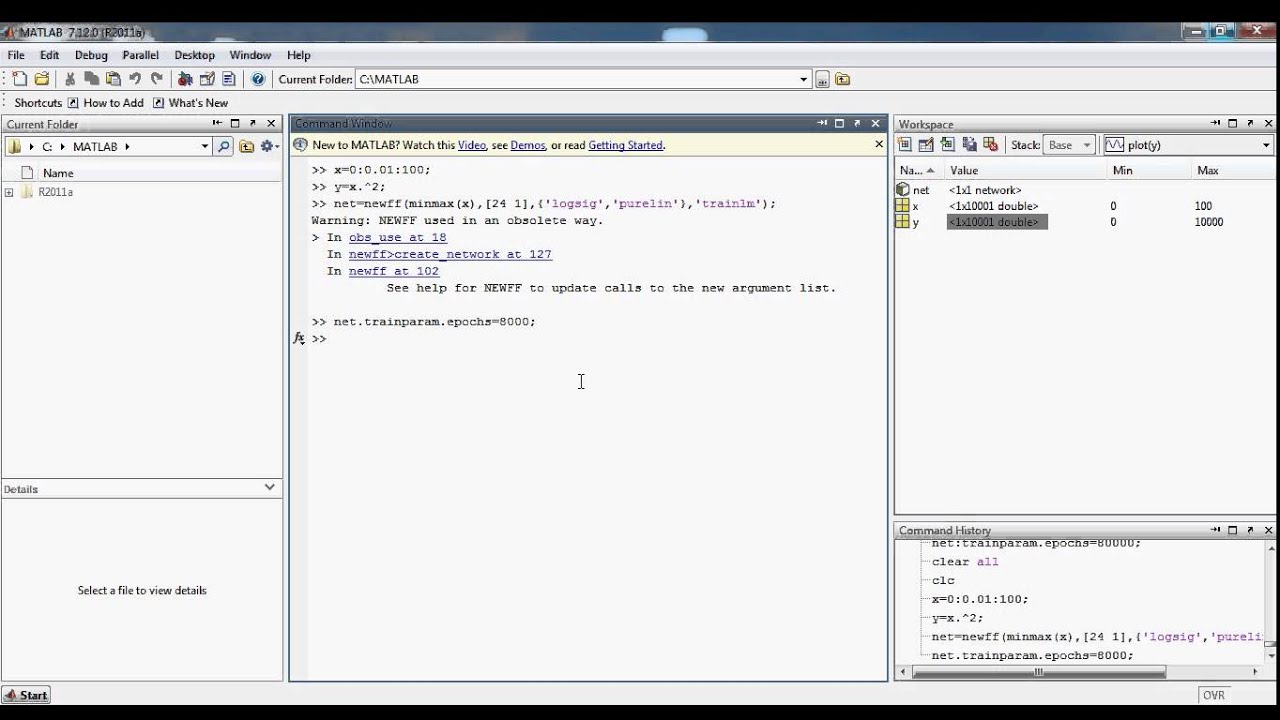The image size is (1280, 720).
Task: Click the Shortcuts toolbar label
Action: [x=38, y=103]
